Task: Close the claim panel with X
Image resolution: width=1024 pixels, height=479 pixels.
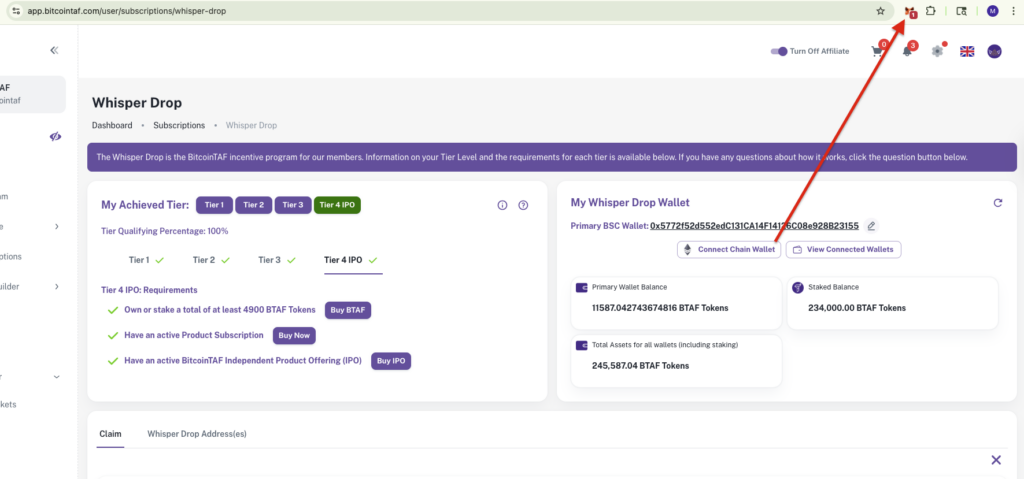Action: pos(996,460)
